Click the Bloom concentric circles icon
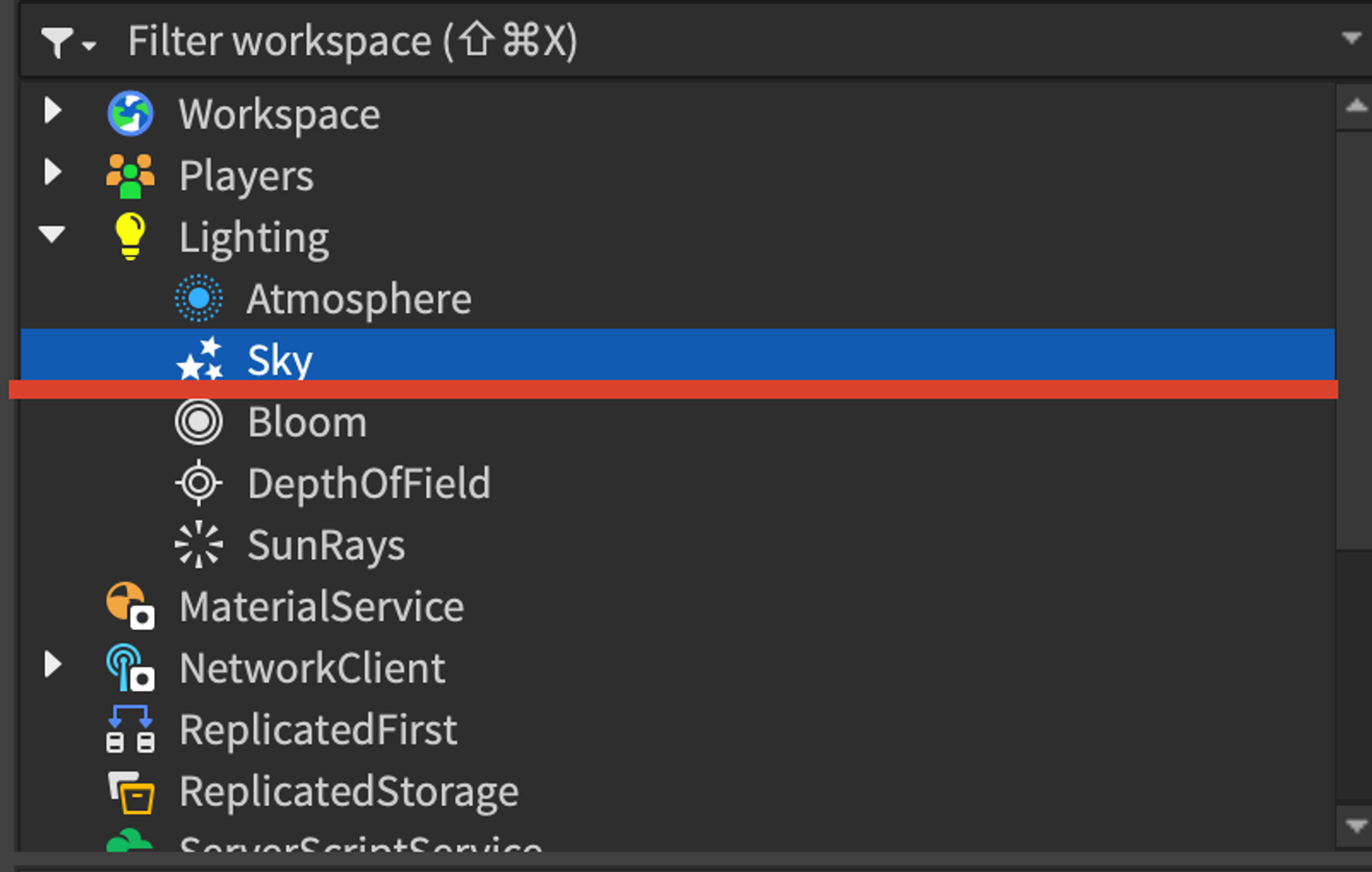This screenshot has width=1372, height=872. tap(198, 422)
